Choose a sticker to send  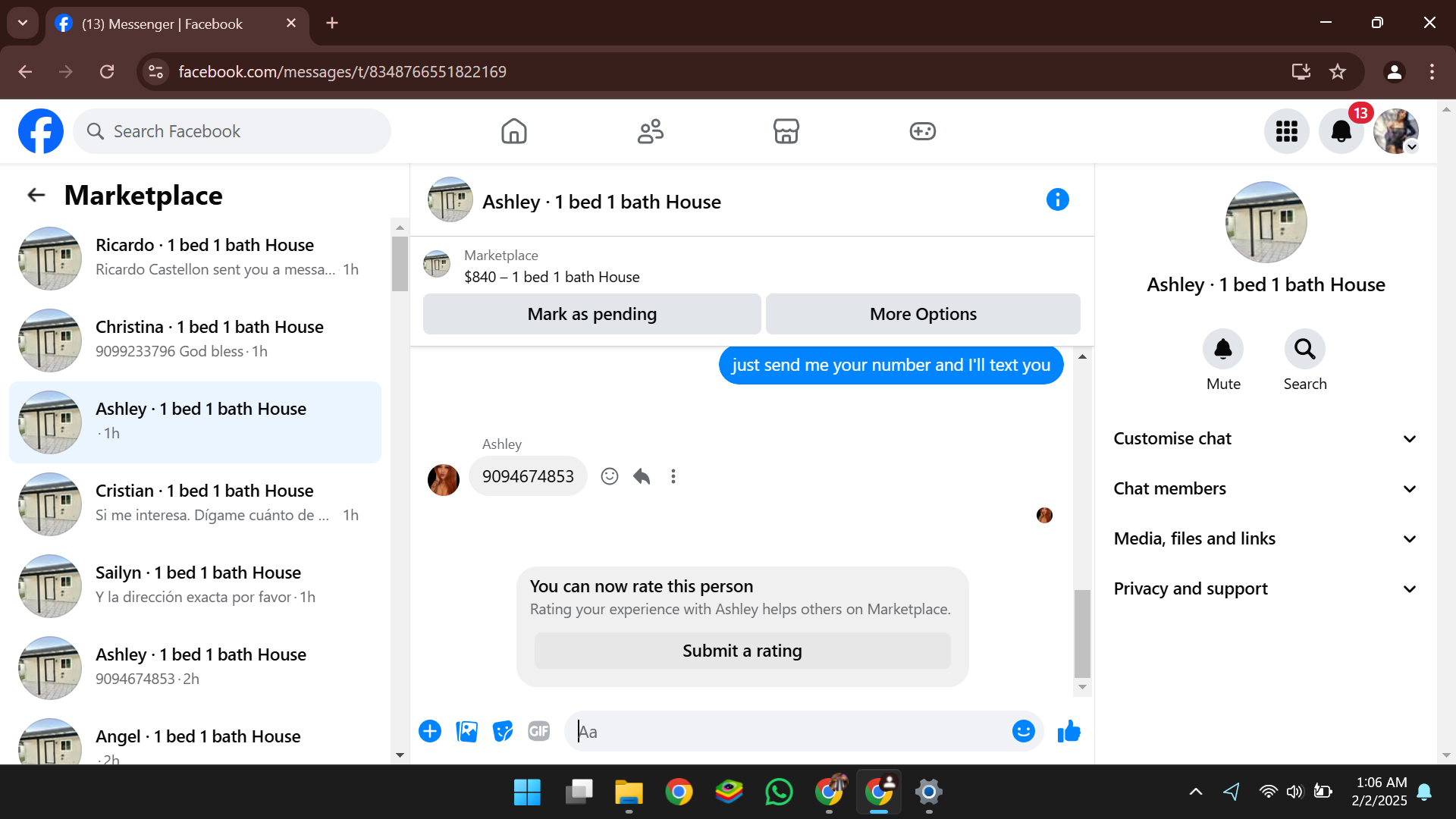pos(502,731)
